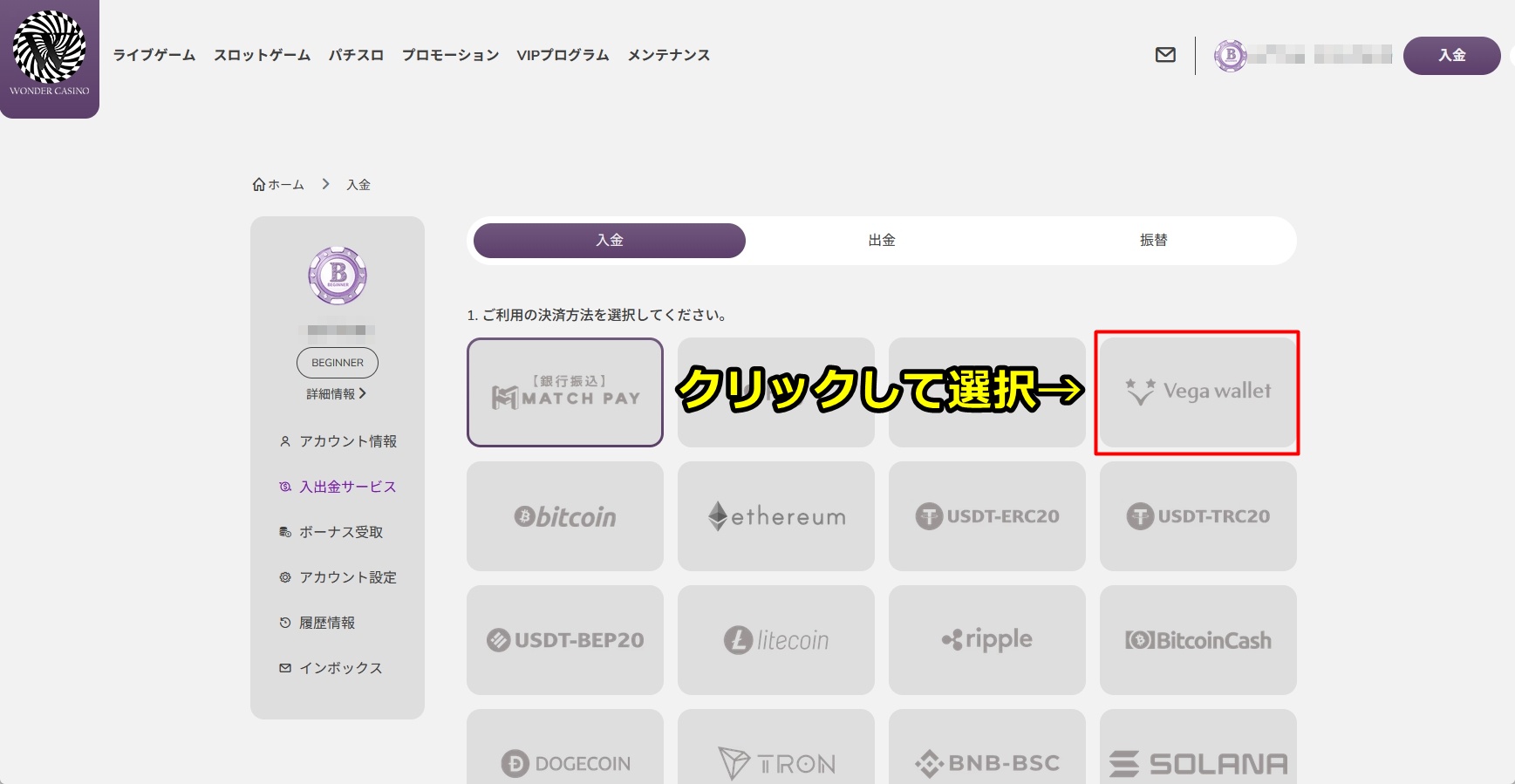
Task: Expand 詳細情報 details chevron link
Action: pyautogui.click(x=336, y=394)
